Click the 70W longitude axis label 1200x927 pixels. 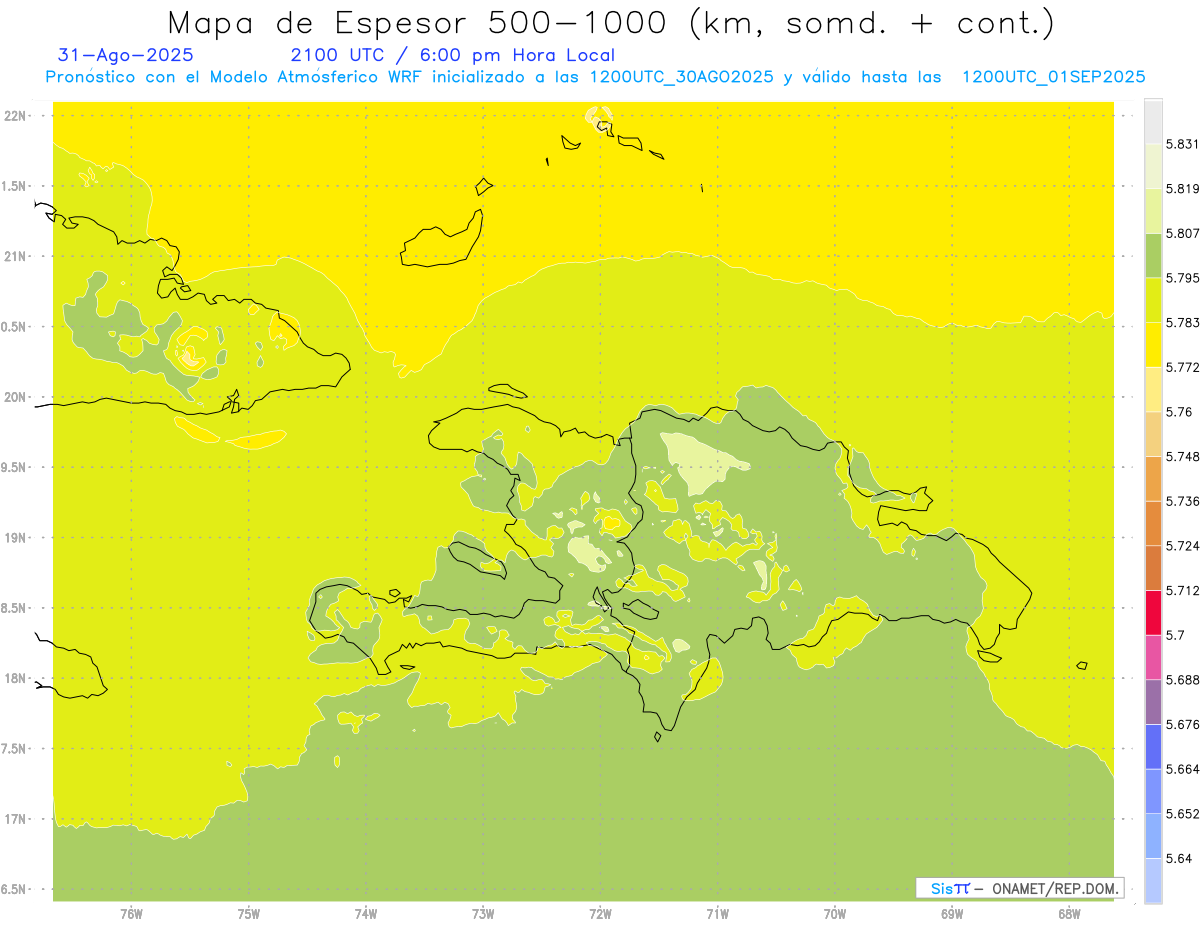point(835,913)
